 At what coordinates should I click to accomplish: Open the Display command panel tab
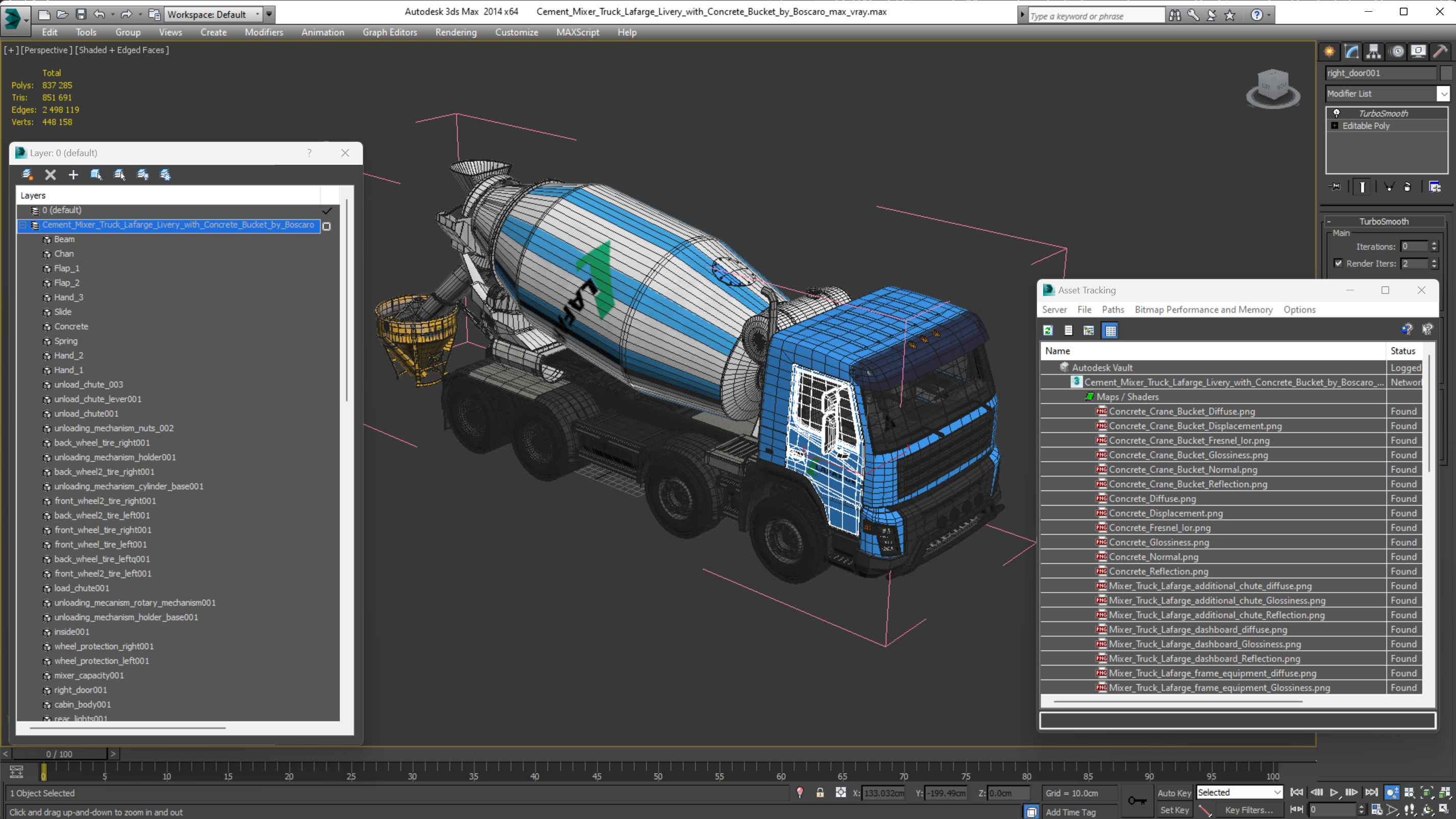(x=1418, y=52)
